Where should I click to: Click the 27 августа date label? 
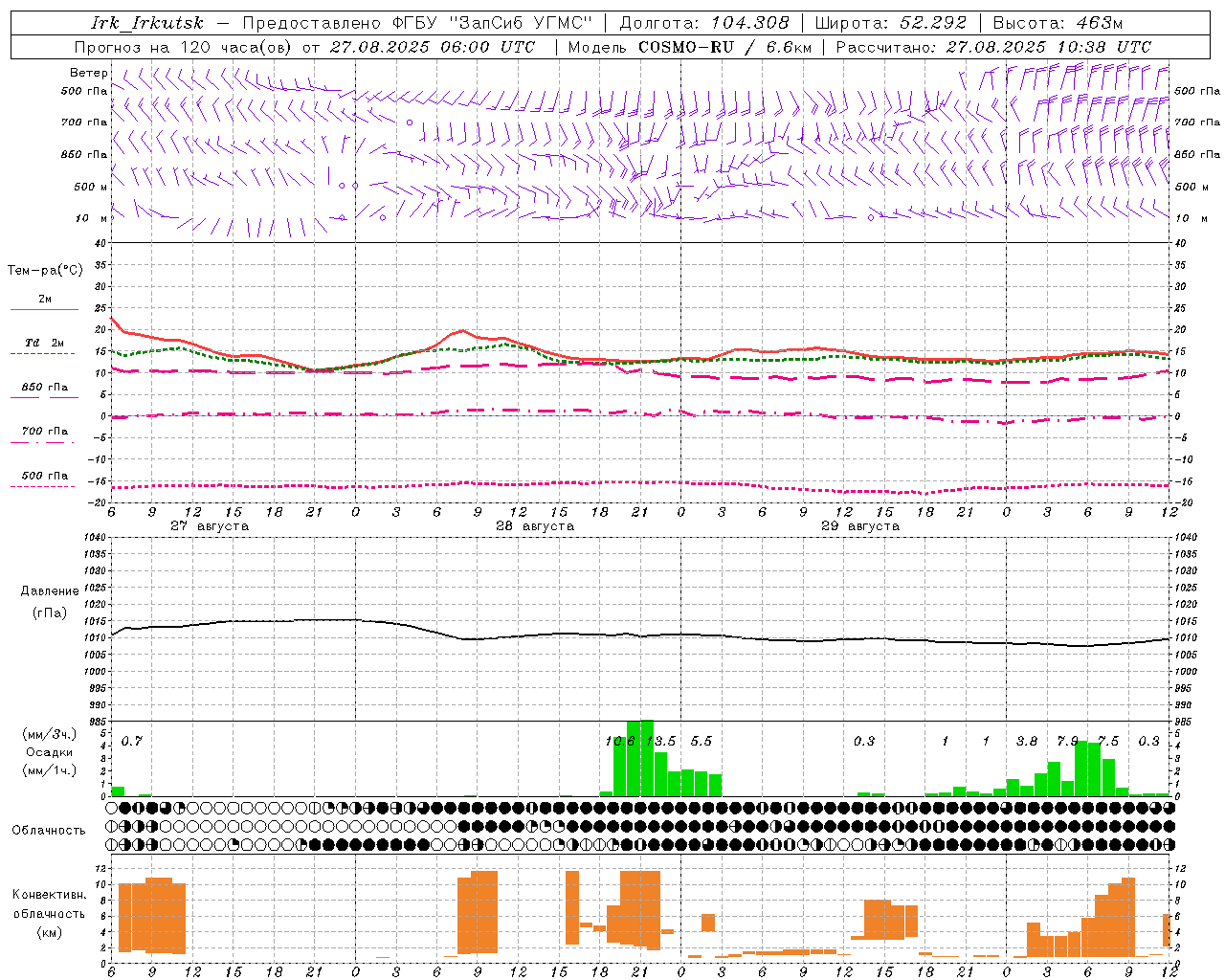[210, 526]
